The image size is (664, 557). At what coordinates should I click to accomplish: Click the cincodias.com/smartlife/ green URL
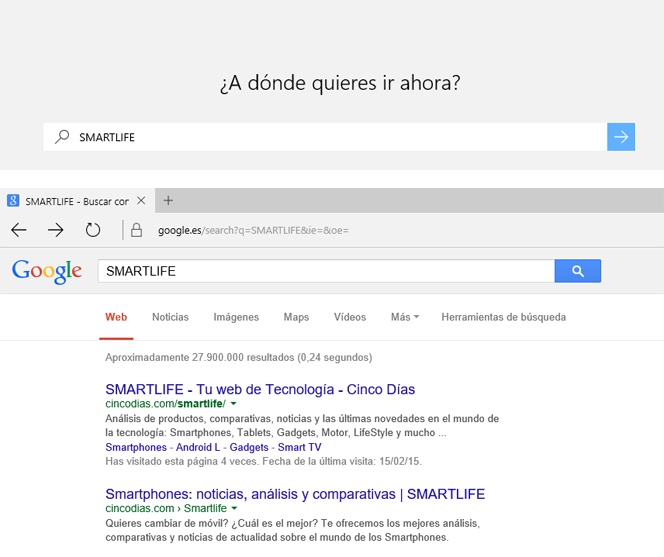pos(166,404)
